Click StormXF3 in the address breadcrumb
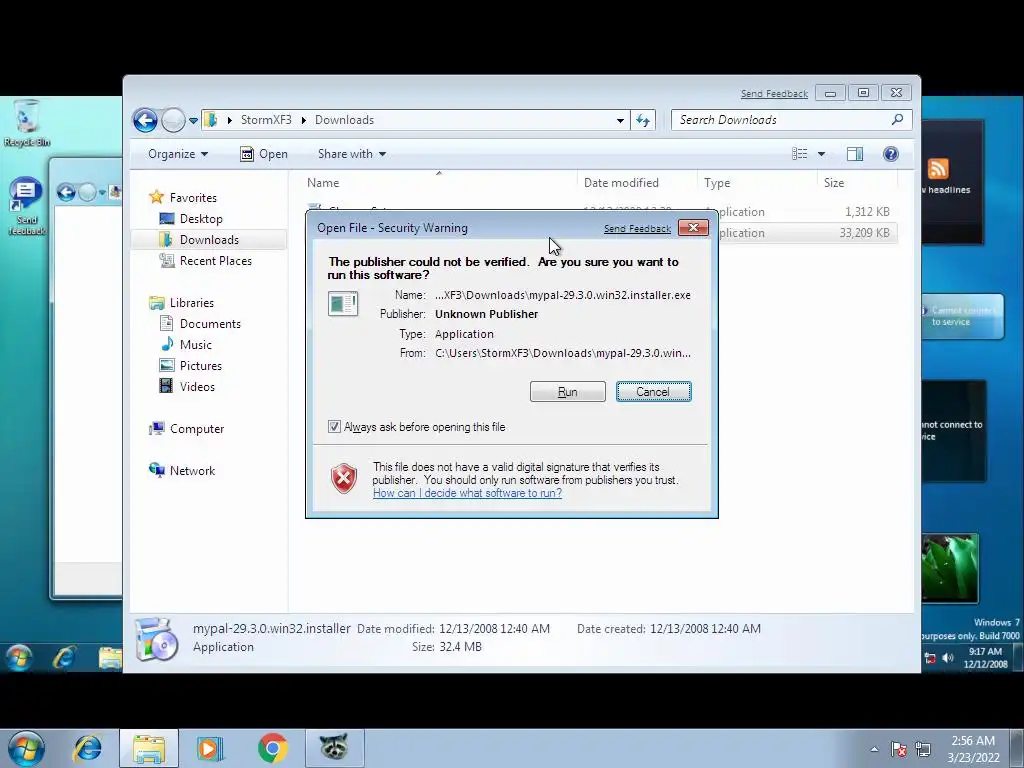Viewport: 1024px width, 768px height. coord(266,120)
